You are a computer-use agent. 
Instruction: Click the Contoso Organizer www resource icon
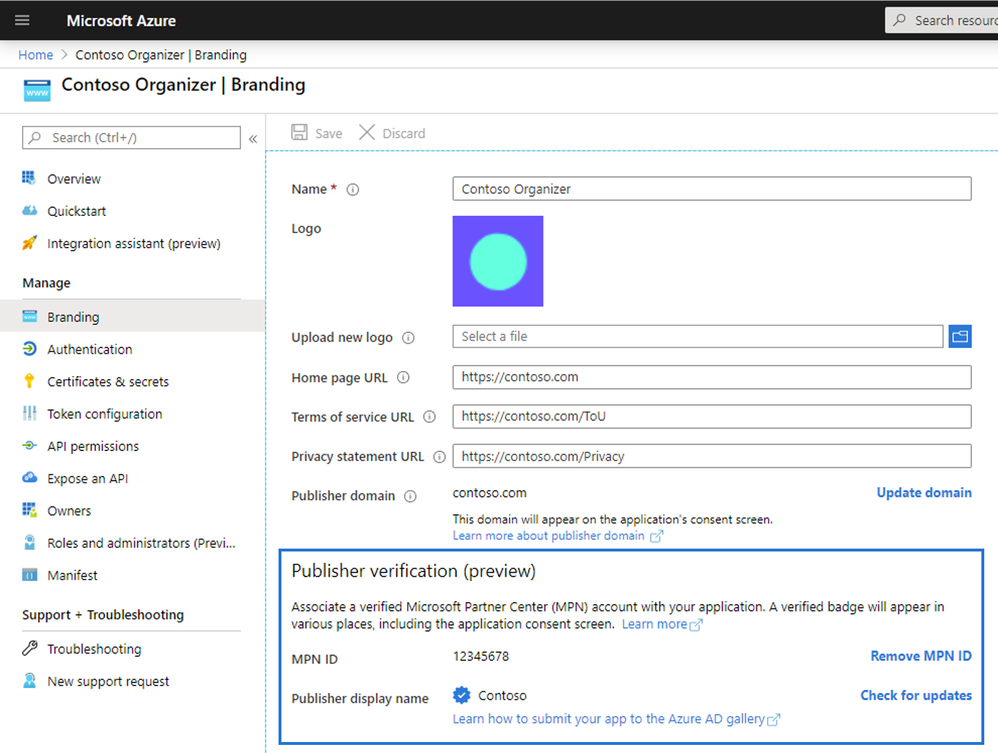[37, 90]
